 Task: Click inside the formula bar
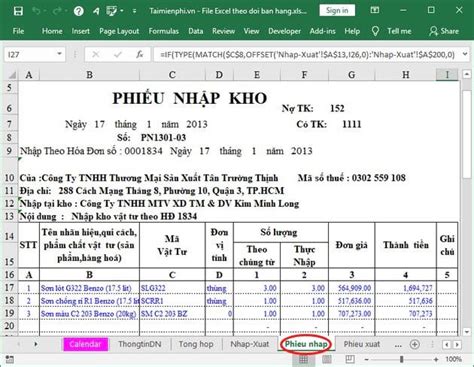[307, 54]
